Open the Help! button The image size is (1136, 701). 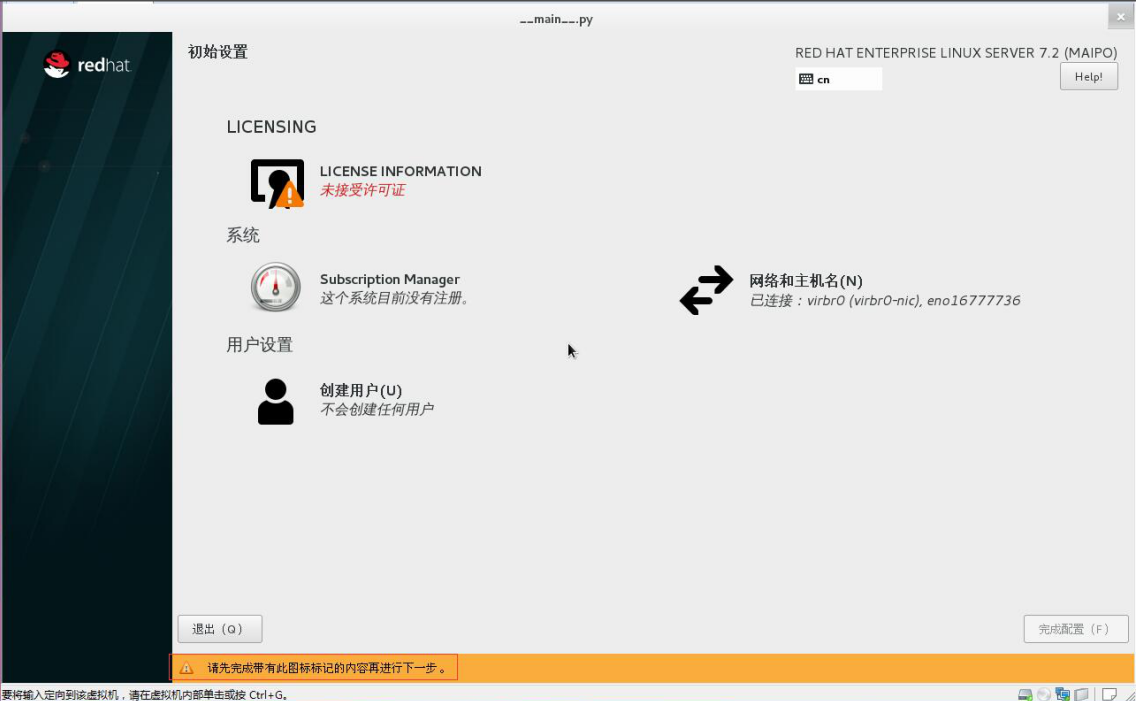1088,77
